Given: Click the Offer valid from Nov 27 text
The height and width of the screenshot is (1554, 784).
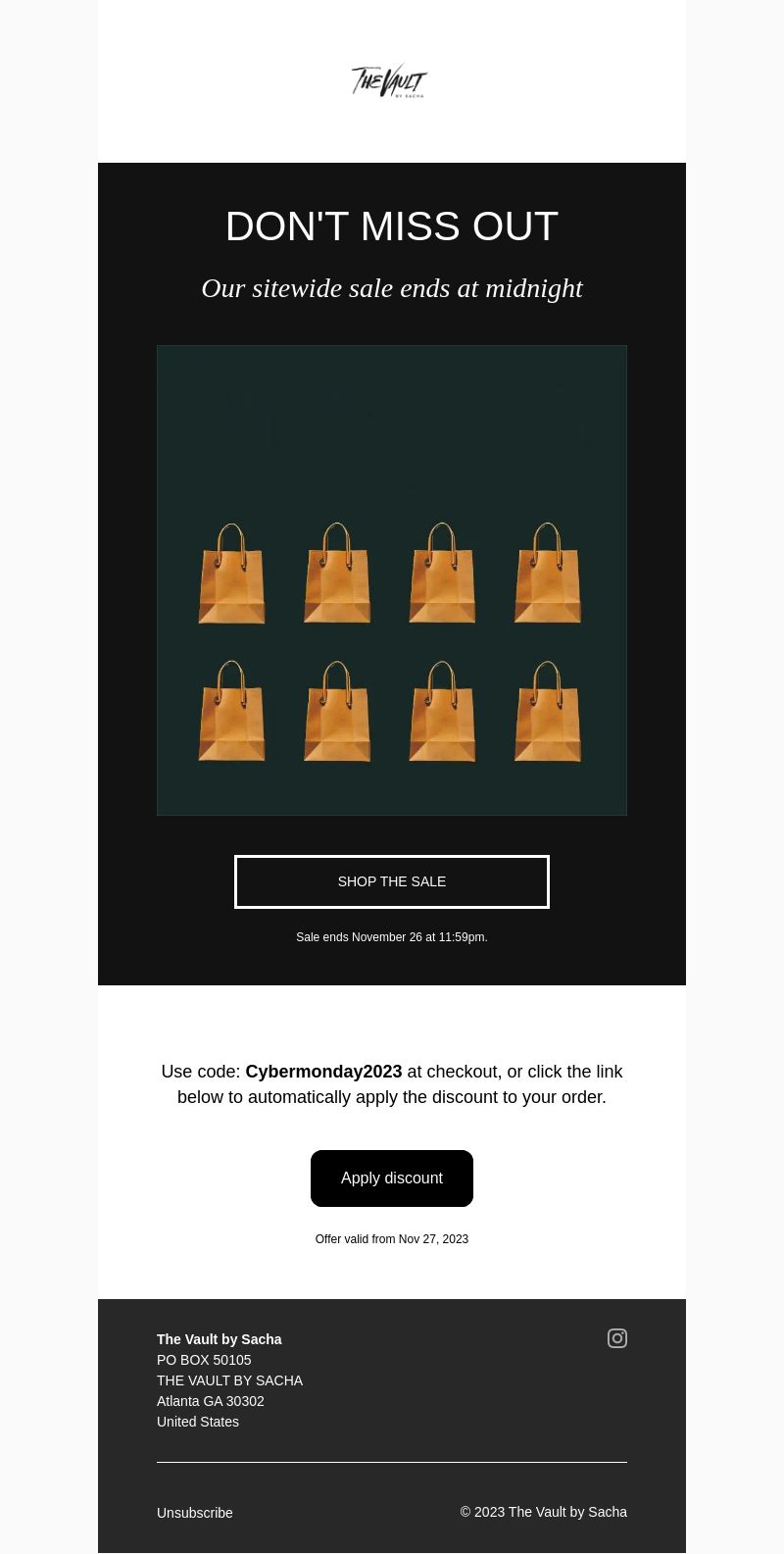Looking at the screenshot, I should pos(392,1239).
